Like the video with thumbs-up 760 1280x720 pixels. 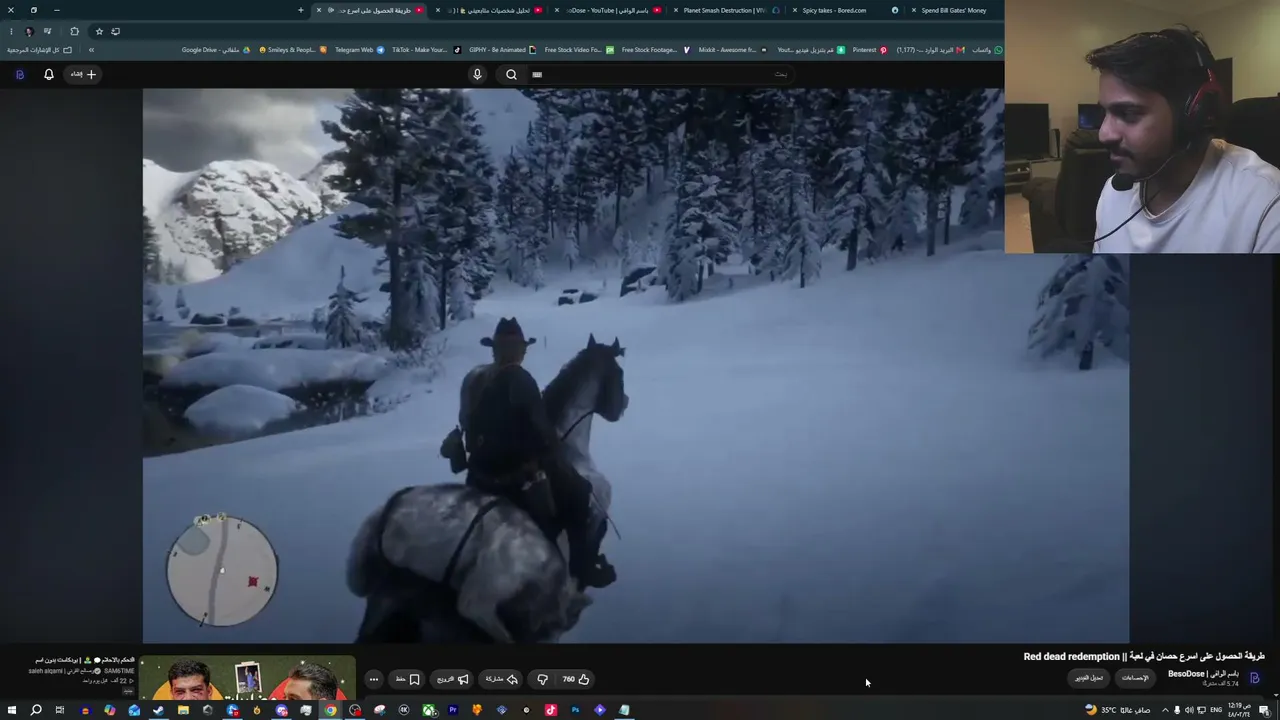pos(575,679)
